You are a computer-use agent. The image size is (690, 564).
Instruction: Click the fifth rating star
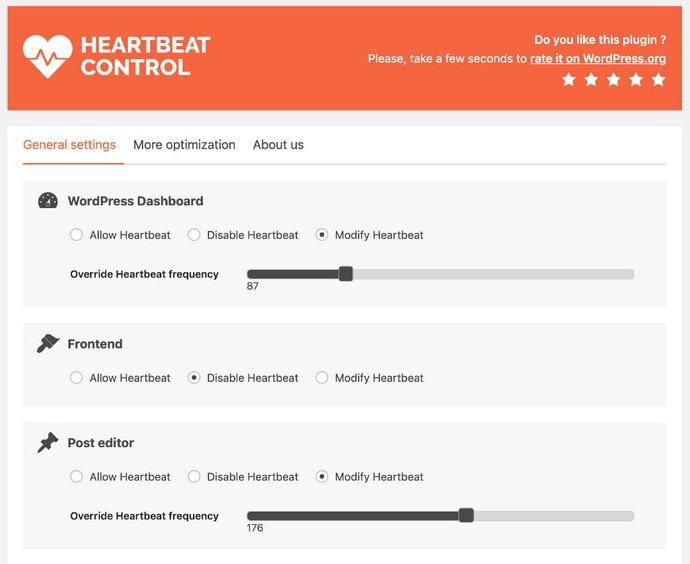coord(658,80)
